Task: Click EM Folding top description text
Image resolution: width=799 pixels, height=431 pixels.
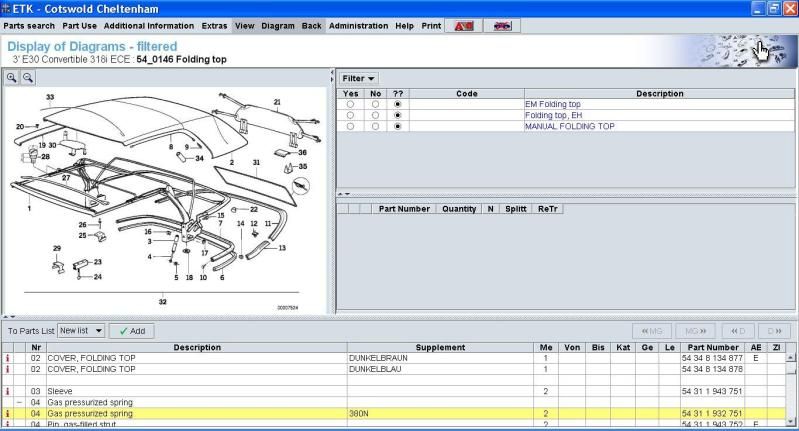Action: pyautogui.click(x=553, y=104)
